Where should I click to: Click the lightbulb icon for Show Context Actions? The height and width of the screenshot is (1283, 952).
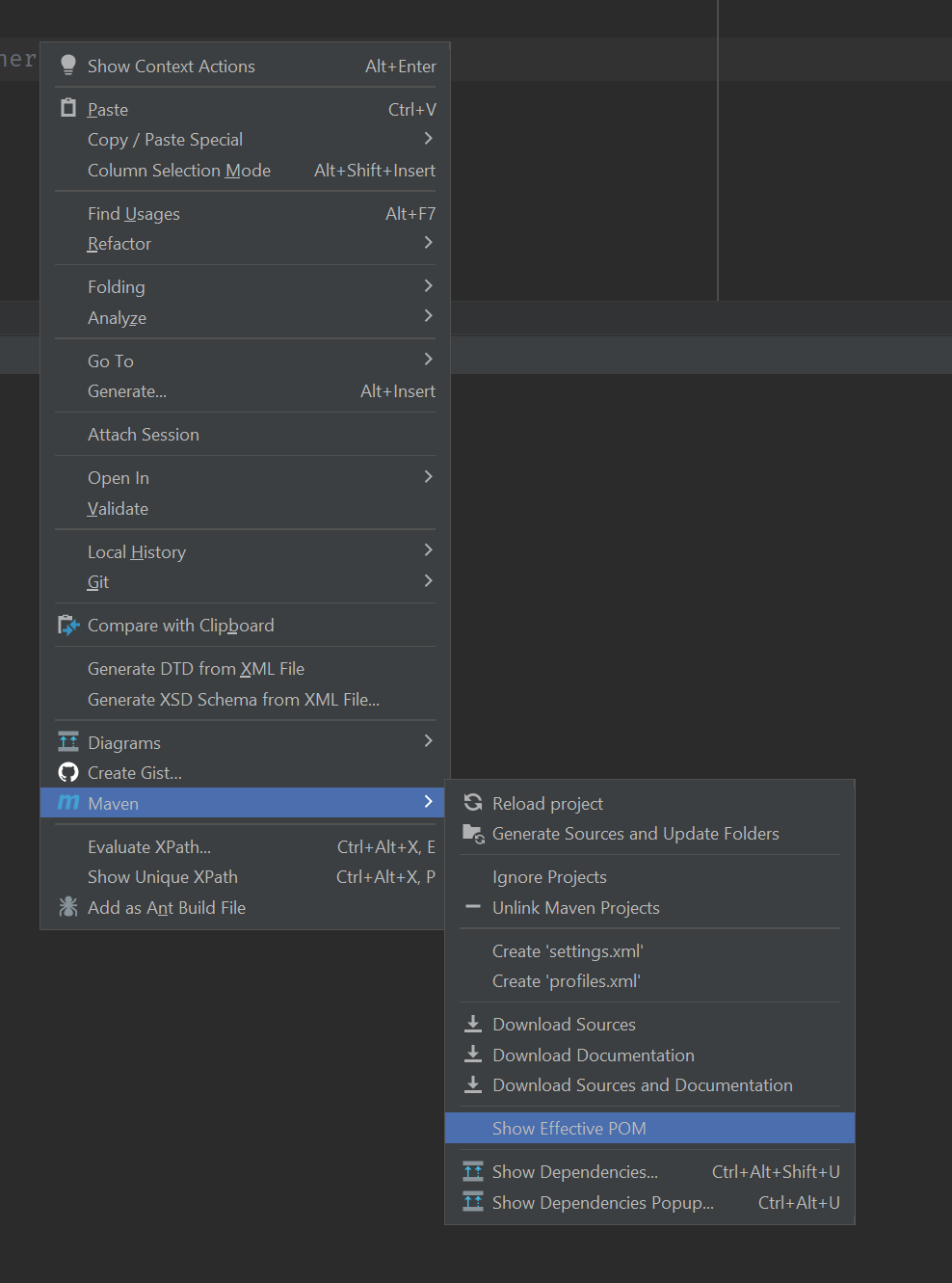click(68, 66)
